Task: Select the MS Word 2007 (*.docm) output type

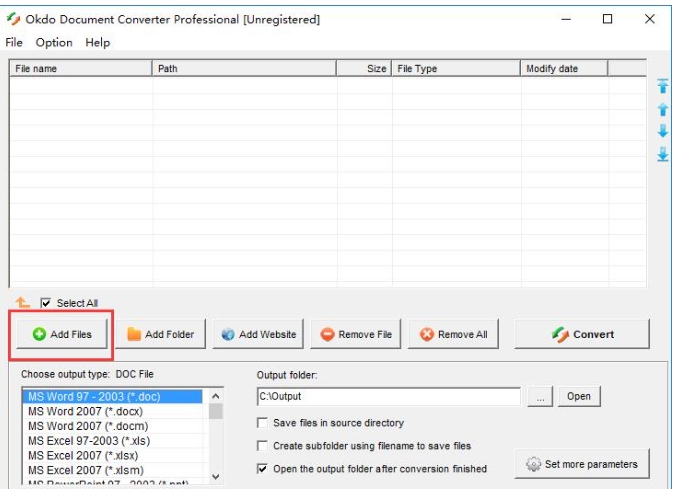Action: [113, 426]
